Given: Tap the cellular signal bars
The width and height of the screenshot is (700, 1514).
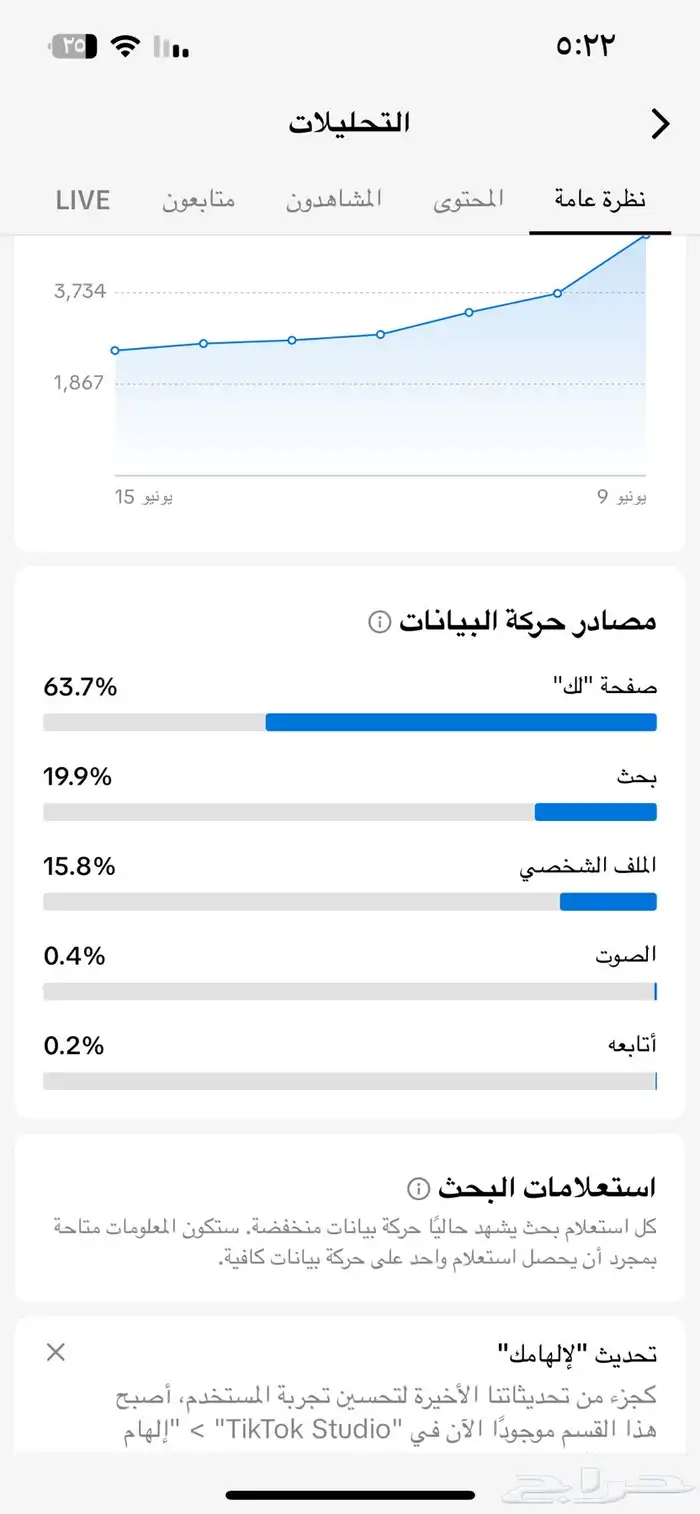Looking at the screenshot, I should tap(172, 46).
